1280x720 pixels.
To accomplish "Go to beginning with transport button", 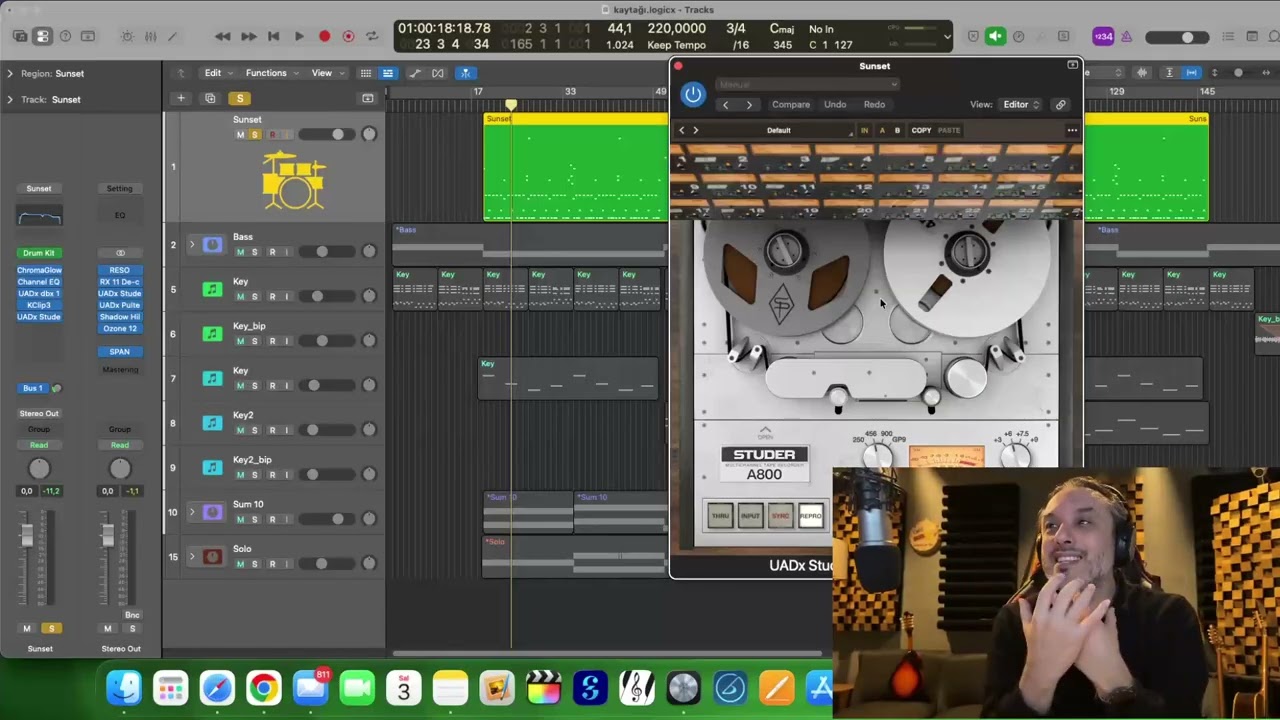I will pyautogui.click(x=273, y=36).
